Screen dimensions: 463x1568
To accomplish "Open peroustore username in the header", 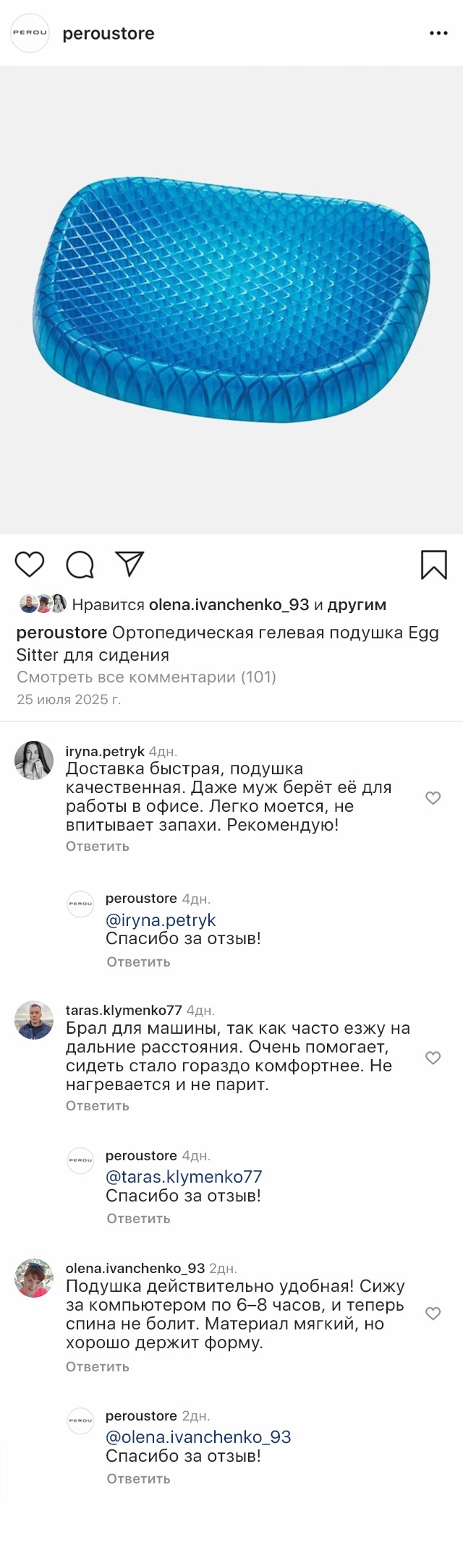I will 109,33.
